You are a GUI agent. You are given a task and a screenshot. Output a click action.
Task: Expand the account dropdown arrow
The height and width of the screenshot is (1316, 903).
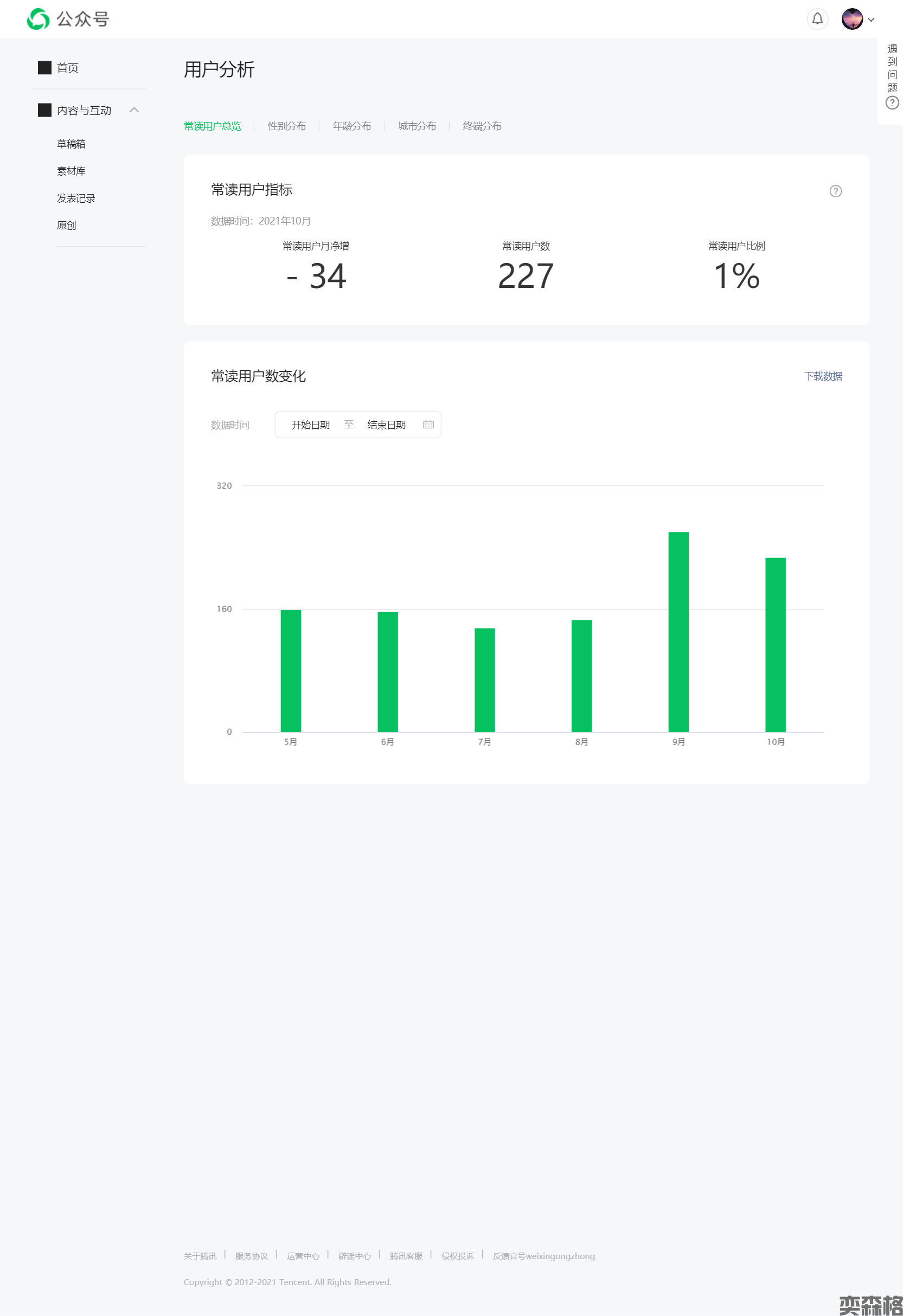pyautogui.click(x=872, y=20)
